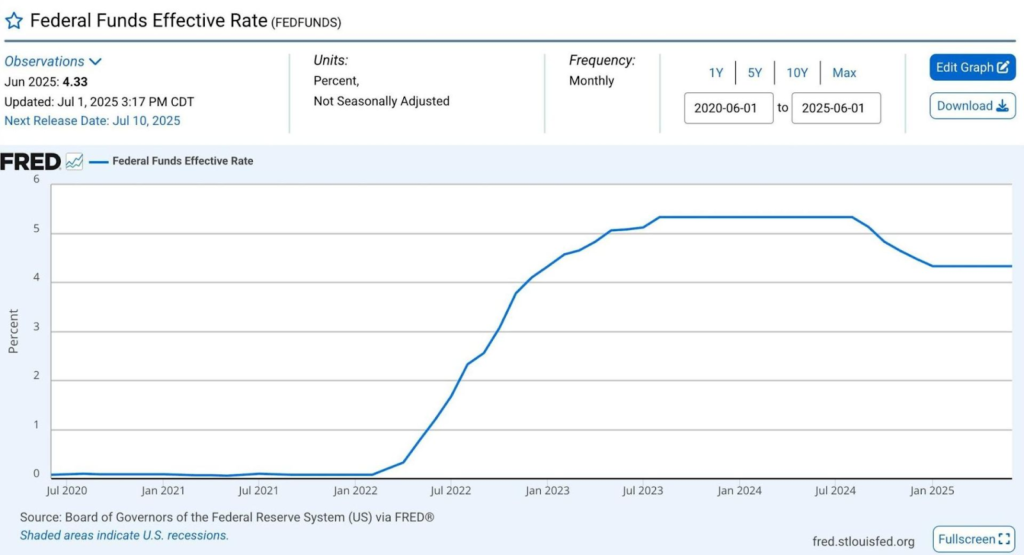The height and width of the screenshot is (555, 1024).
Task: Select the 1Y time range
Action: pos(716,73)
